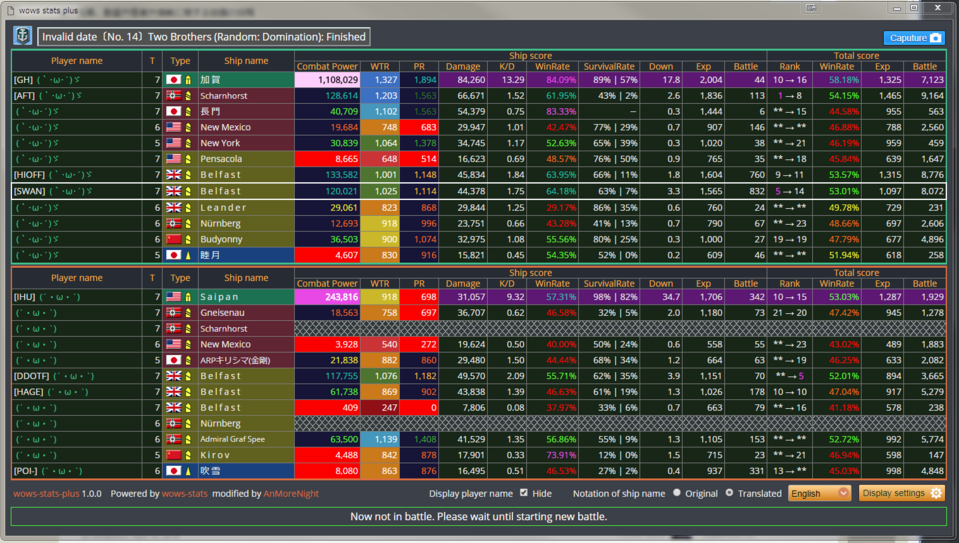The height and width of the screenshot is (543, 959).
Task: Click the Admiral Graf Spee ship name
Action: click(x=232, y=439)
